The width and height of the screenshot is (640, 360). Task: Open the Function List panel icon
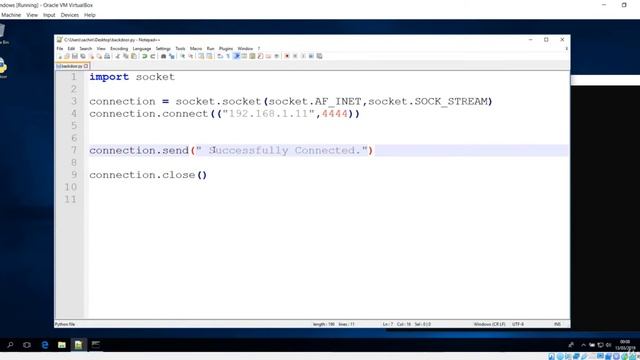[x=260, y=56]
